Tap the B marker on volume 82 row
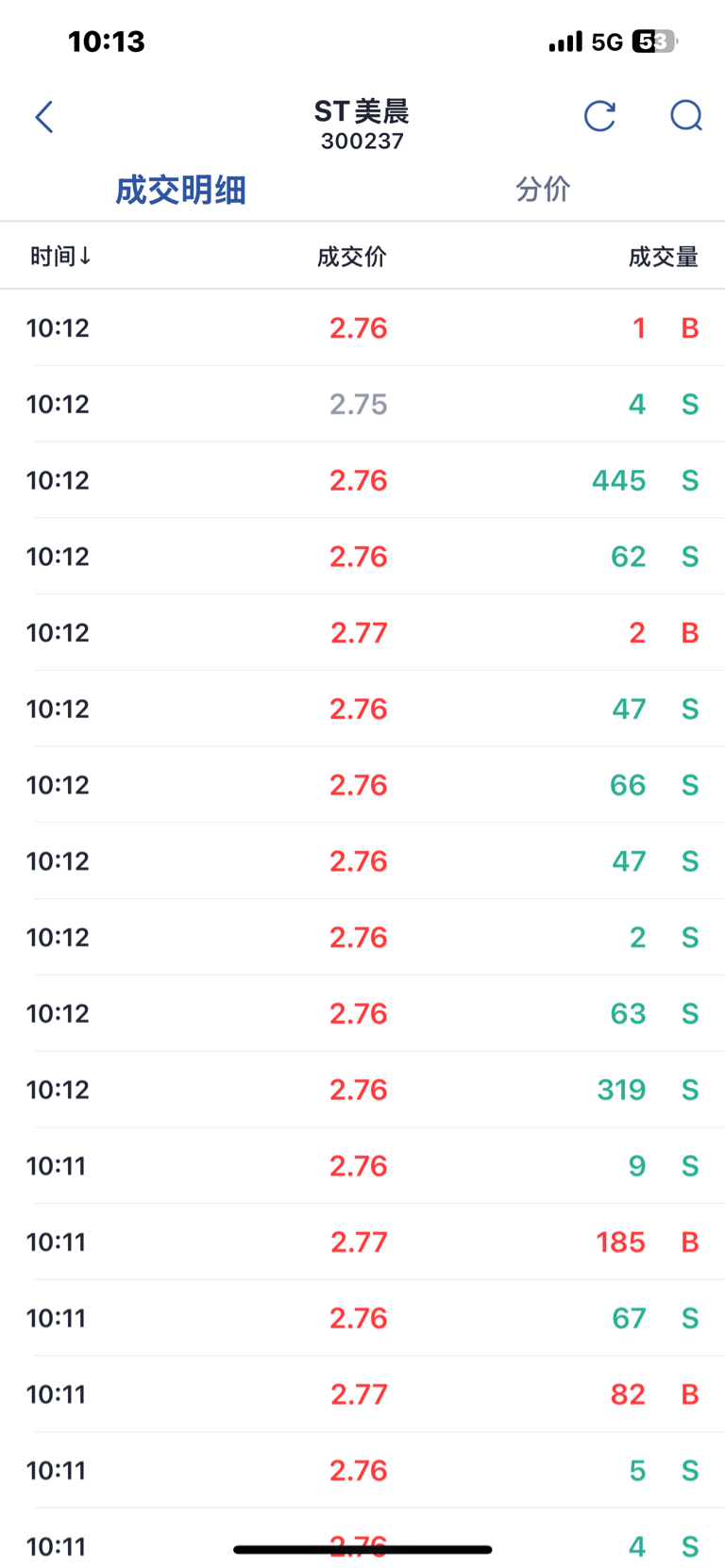725x1568 pixels. (x=690, y=1394)
